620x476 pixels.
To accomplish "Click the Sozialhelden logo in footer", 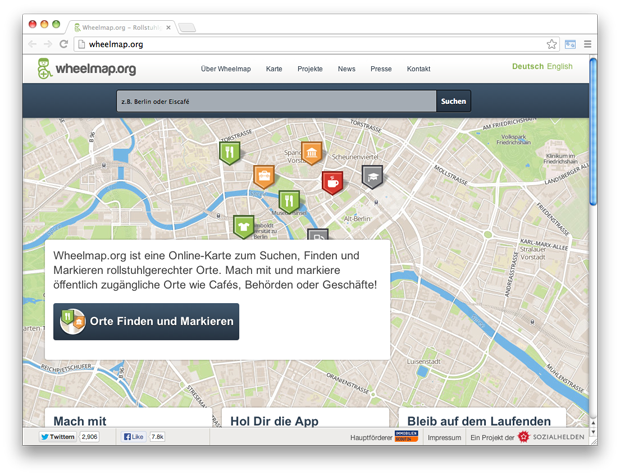I will (551, 437).
